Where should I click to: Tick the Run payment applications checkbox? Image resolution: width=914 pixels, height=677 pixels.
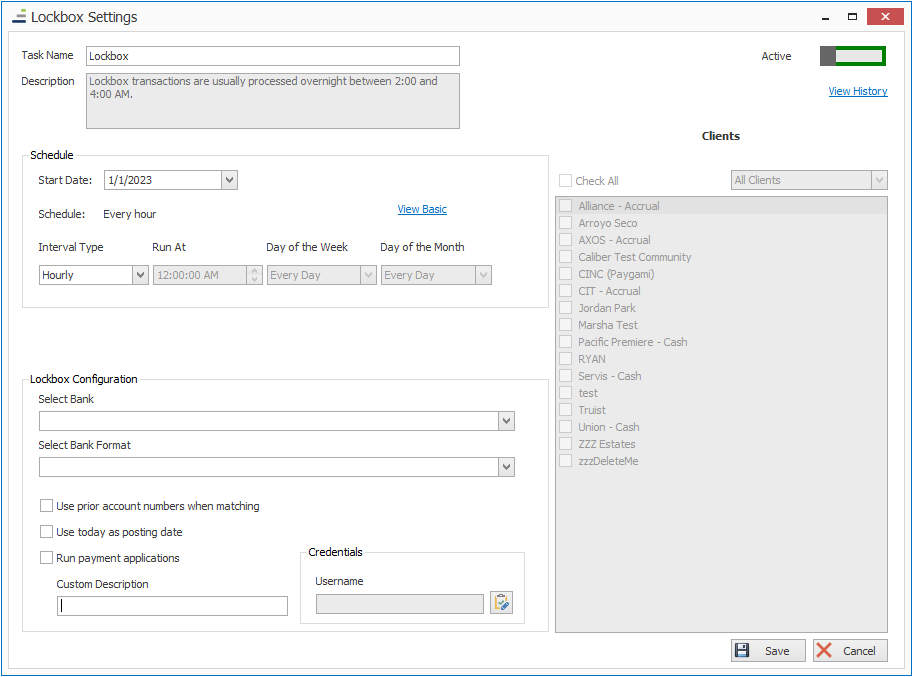point(47,558)
